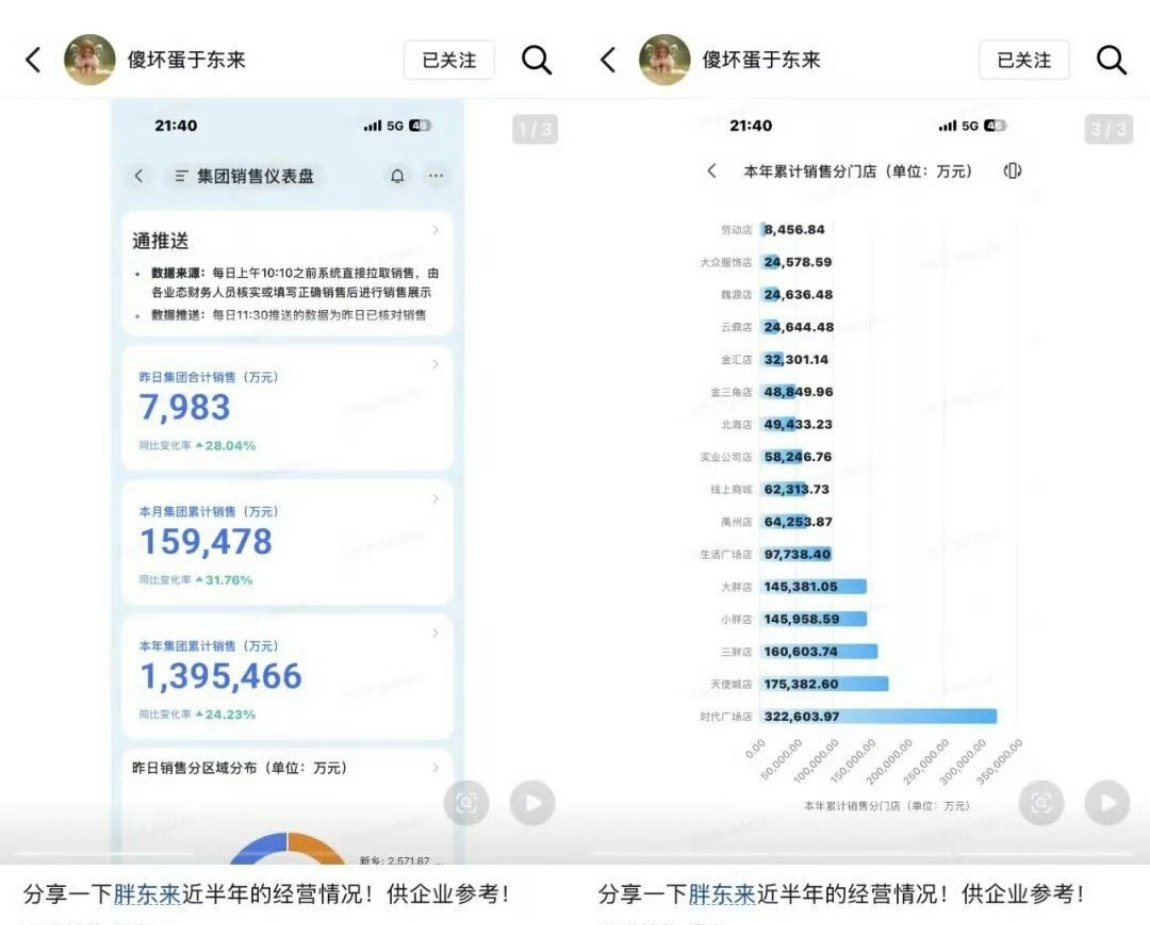Click the 线上商城 value 62,313.73
1150x925 pixels.
click(796, 489)
